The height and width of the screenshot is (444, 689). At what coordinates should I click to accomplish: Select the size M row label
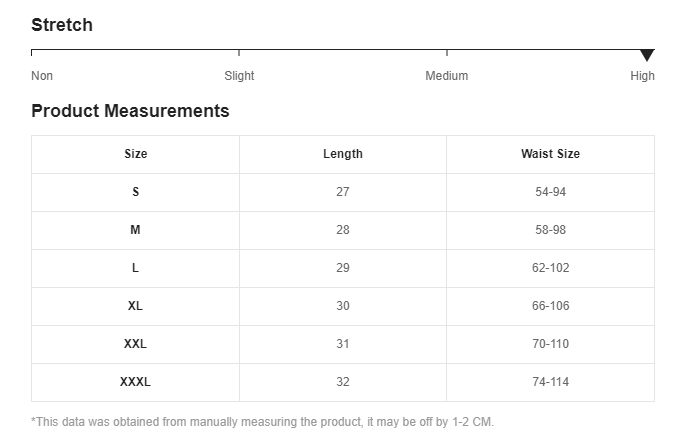point(136,230)
